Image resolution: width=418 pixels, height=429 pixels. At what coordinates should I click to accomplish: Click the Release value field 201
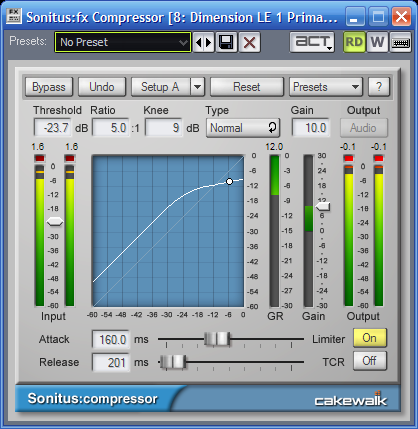[111, 362]
